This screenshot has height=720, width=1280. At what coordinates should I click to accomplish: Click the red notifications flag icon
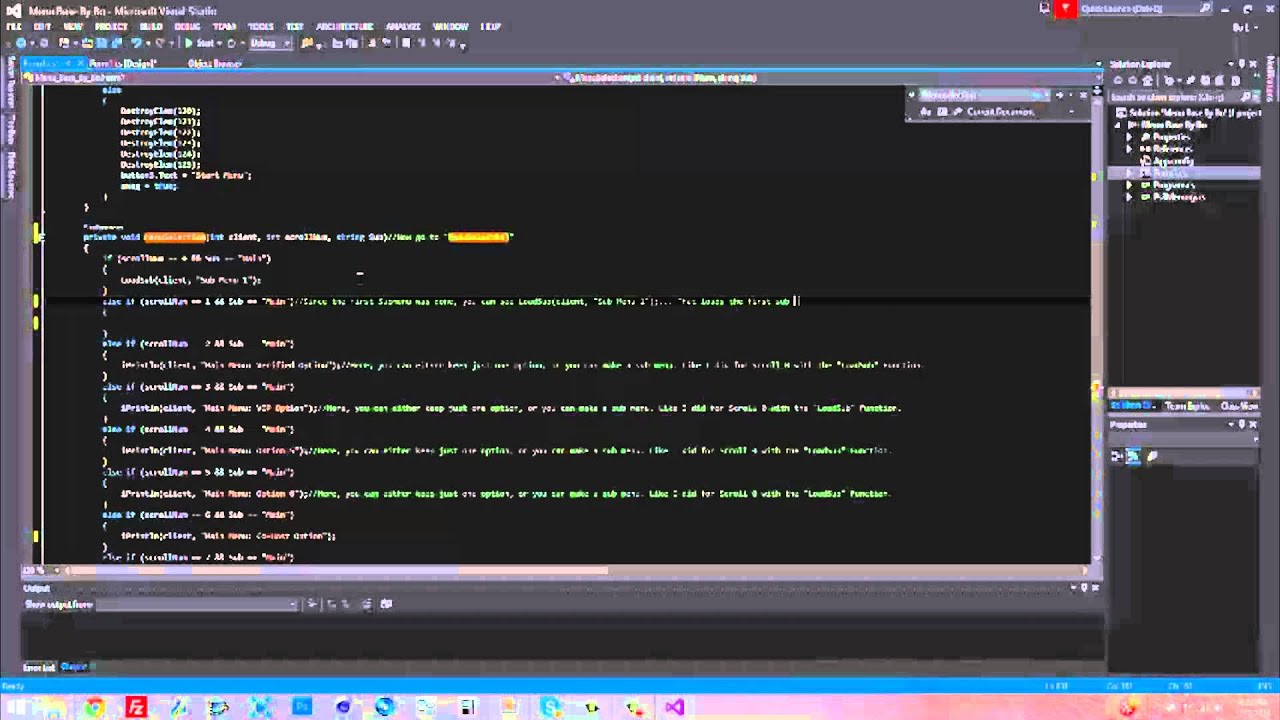tap(1066, 9)
